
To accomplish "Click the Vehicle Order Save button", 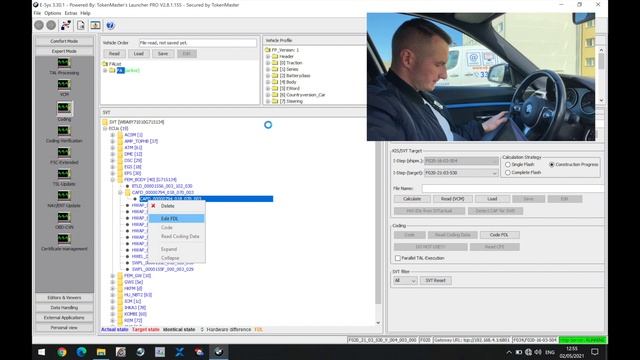I will click(163, 53).
